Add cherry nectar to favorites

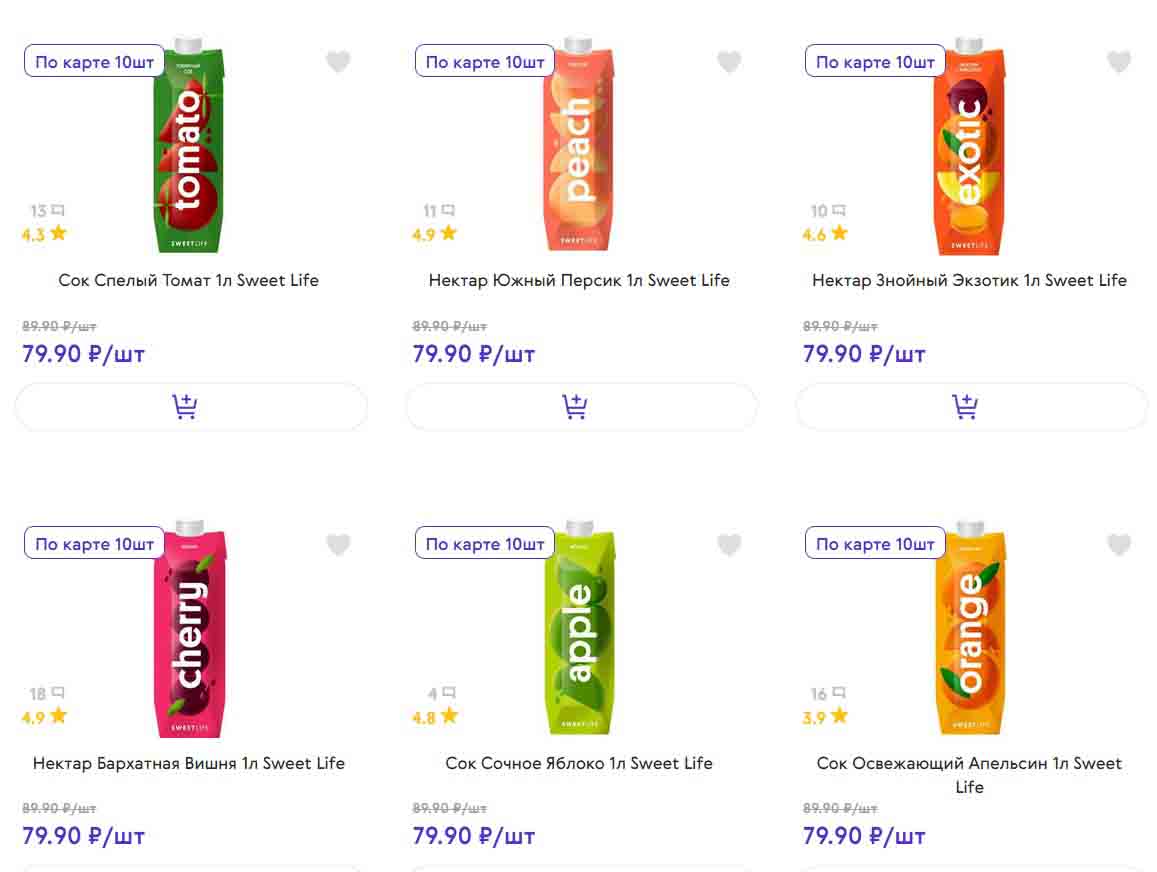coord(338,545)
